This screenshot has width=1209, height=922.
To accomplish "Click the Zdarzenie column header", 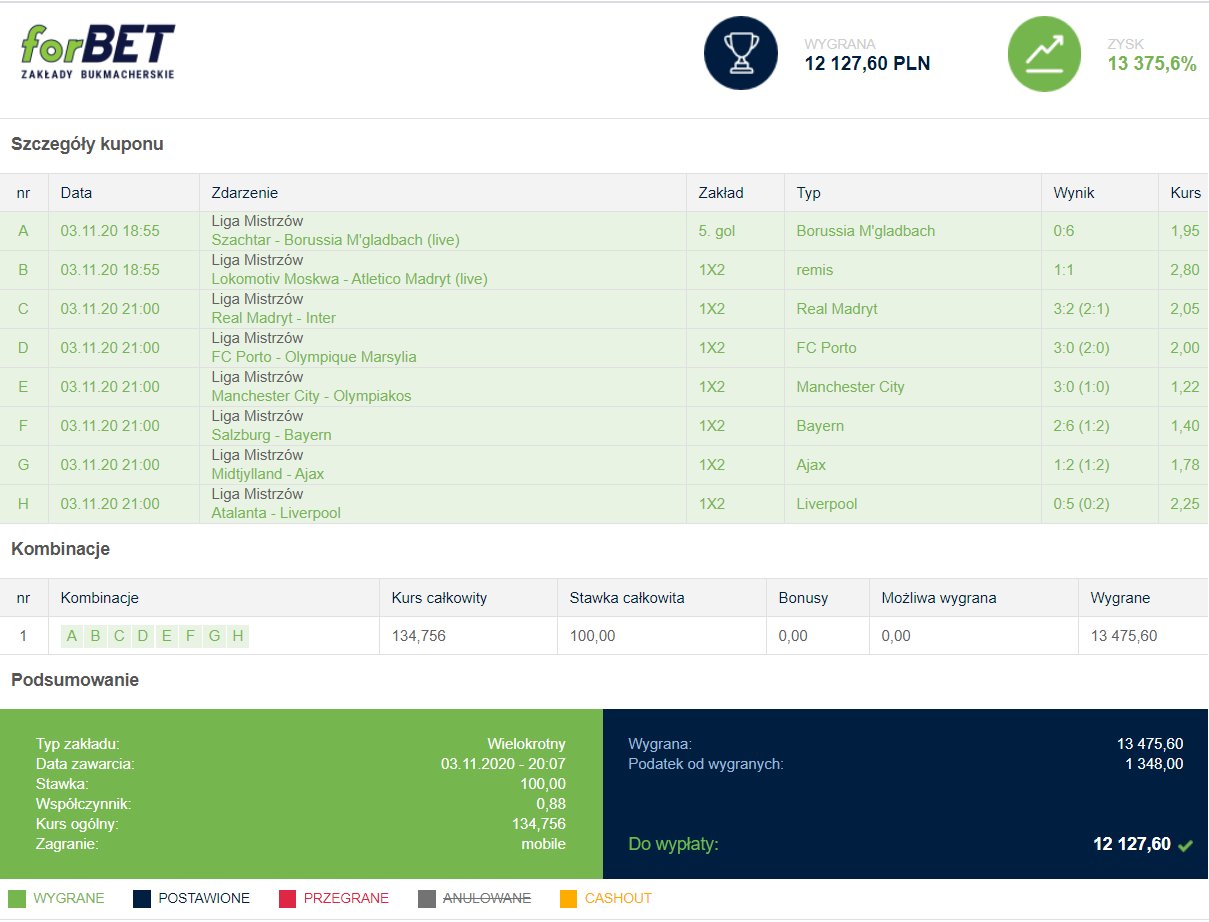I will (x=244, y=193).
